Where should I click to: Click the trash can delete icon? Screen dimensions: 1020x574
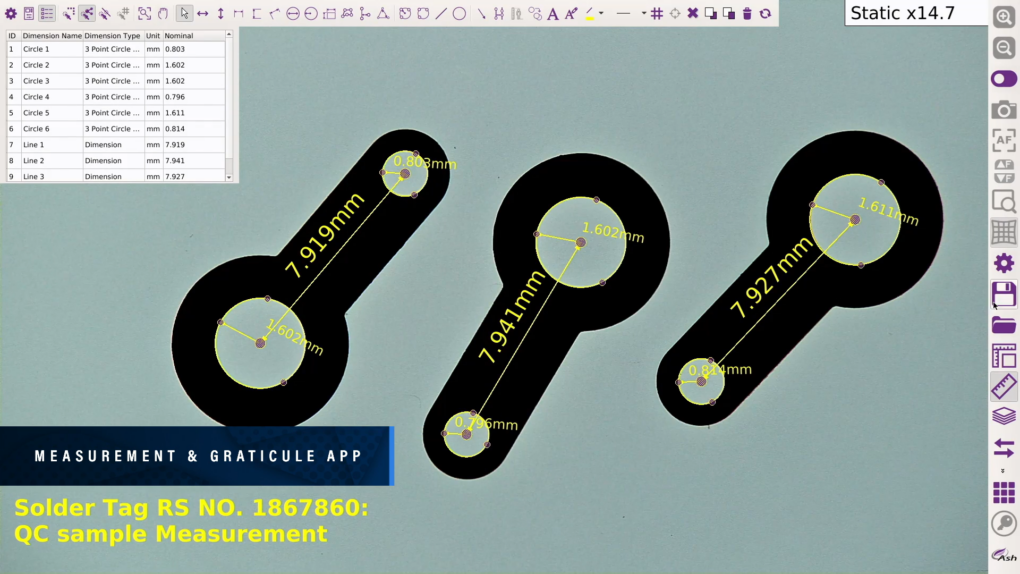coord(747,14)
